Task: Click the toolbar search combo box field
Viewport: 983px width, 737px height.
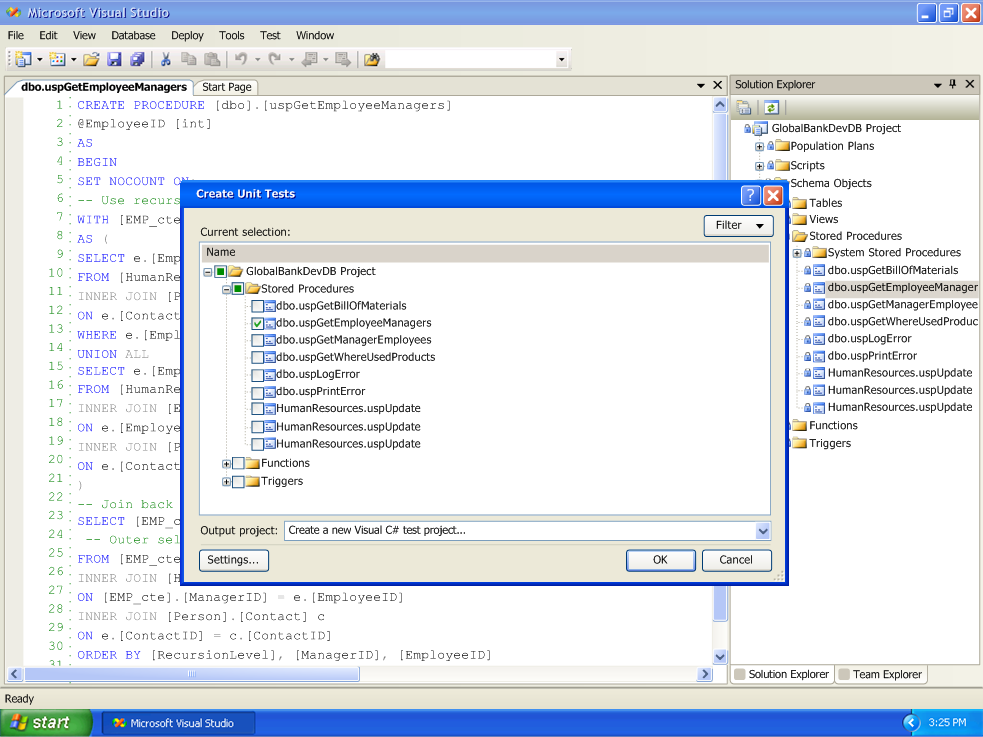Action: pos(471,60)
